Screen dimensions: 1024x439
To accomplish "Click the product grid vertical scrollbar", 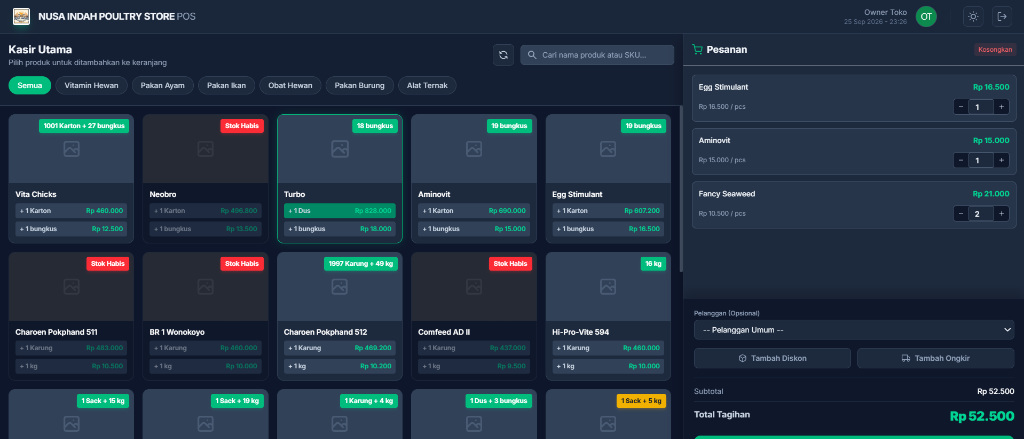I will pos(681,189).
